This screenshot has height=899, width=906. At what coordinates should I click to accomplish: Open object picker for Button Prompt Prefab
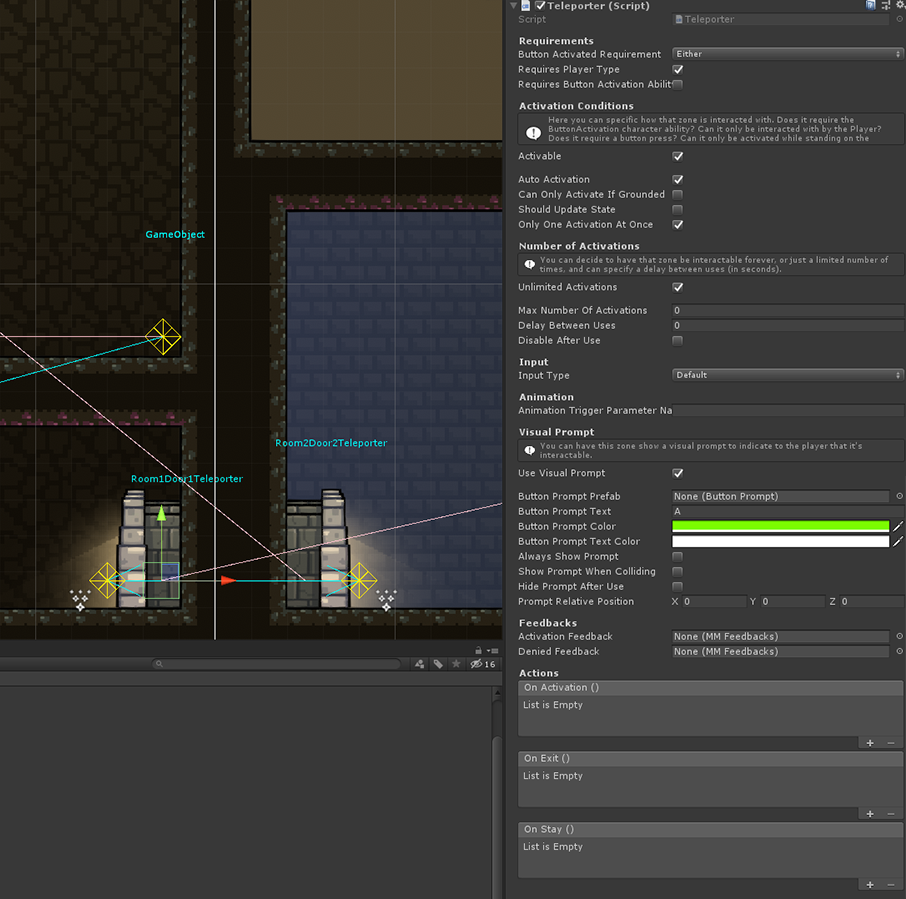(899, 496)
